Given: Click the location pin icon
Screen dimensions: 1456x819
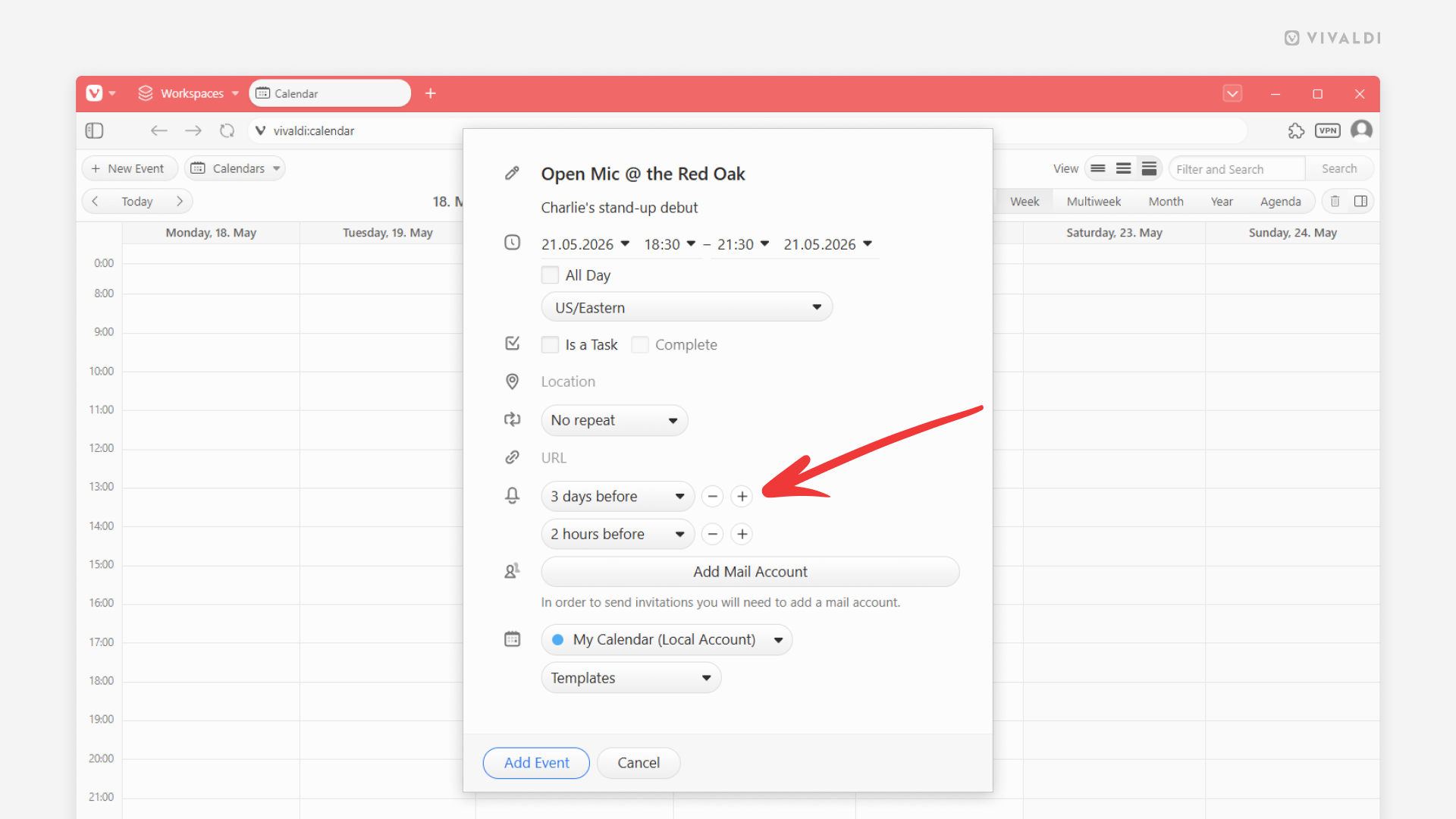Looking at the screenshot, I should pos(513,381).
